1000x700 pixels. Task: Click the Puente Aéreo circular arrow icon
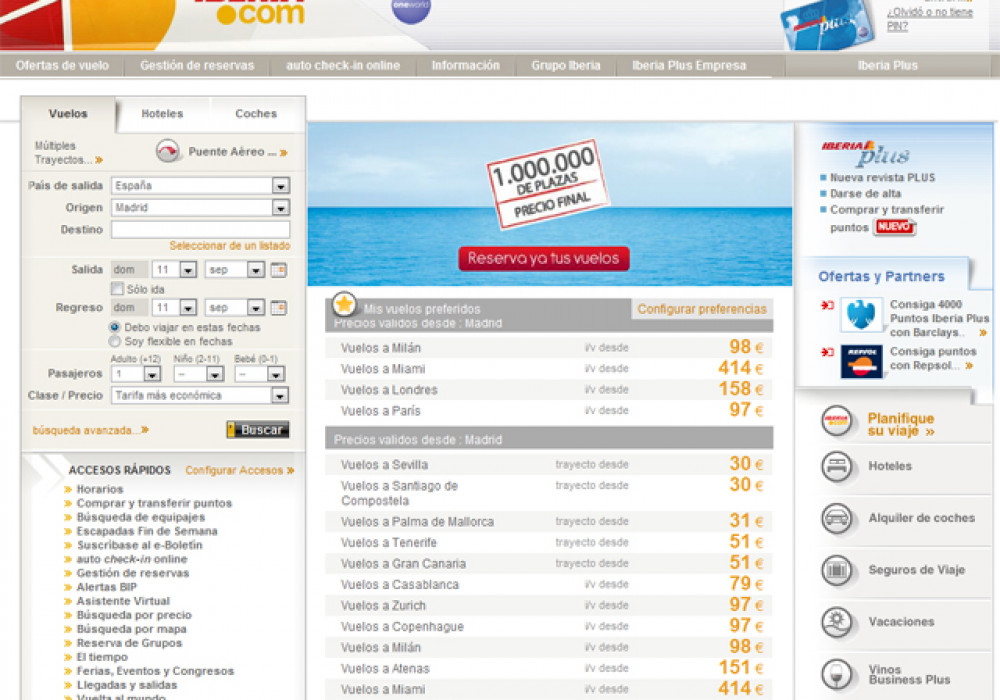(168, 151)
